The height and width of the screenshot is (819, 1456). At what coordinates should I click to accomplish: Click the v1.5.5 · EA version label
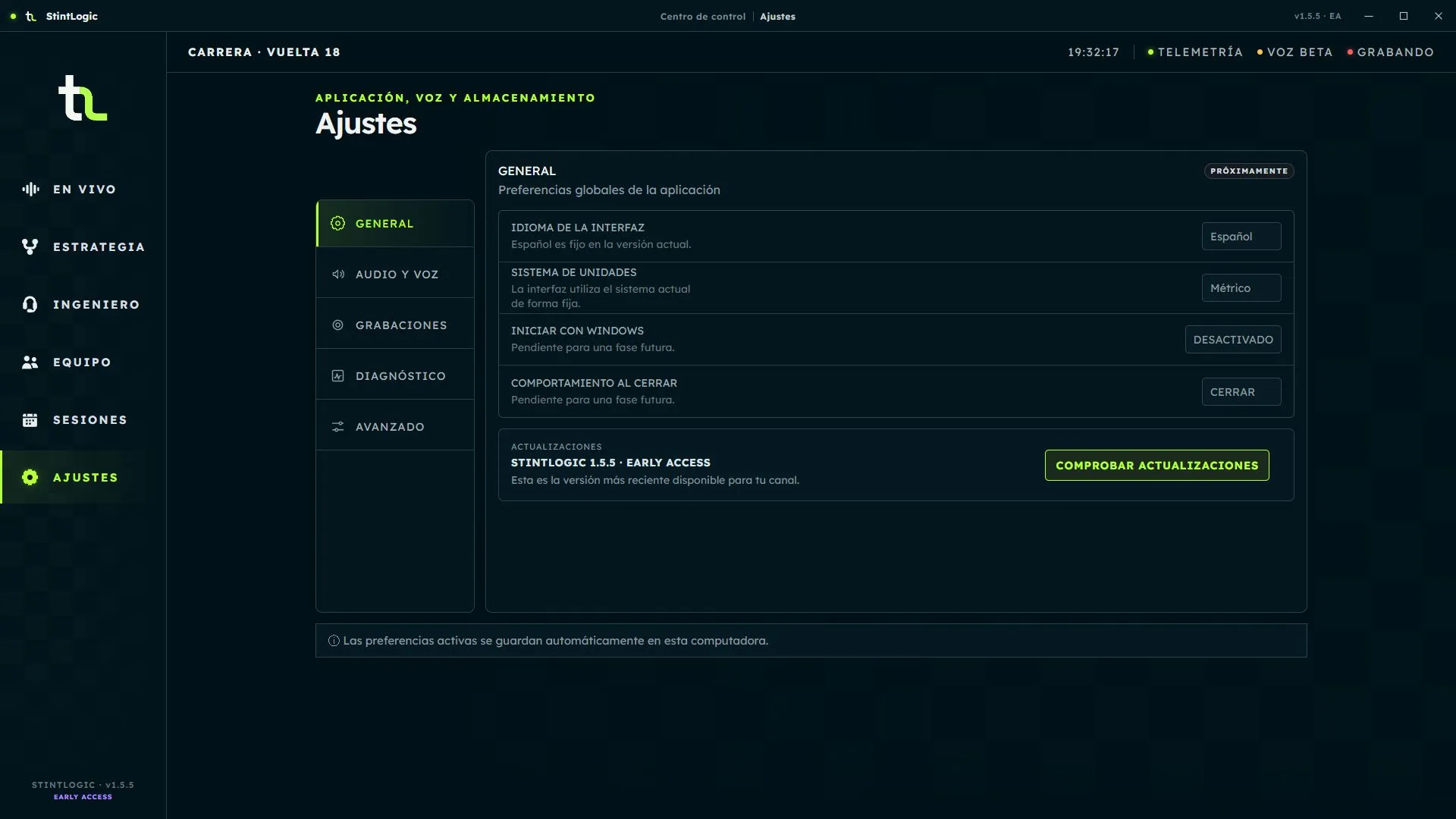tap(1317, 16)
